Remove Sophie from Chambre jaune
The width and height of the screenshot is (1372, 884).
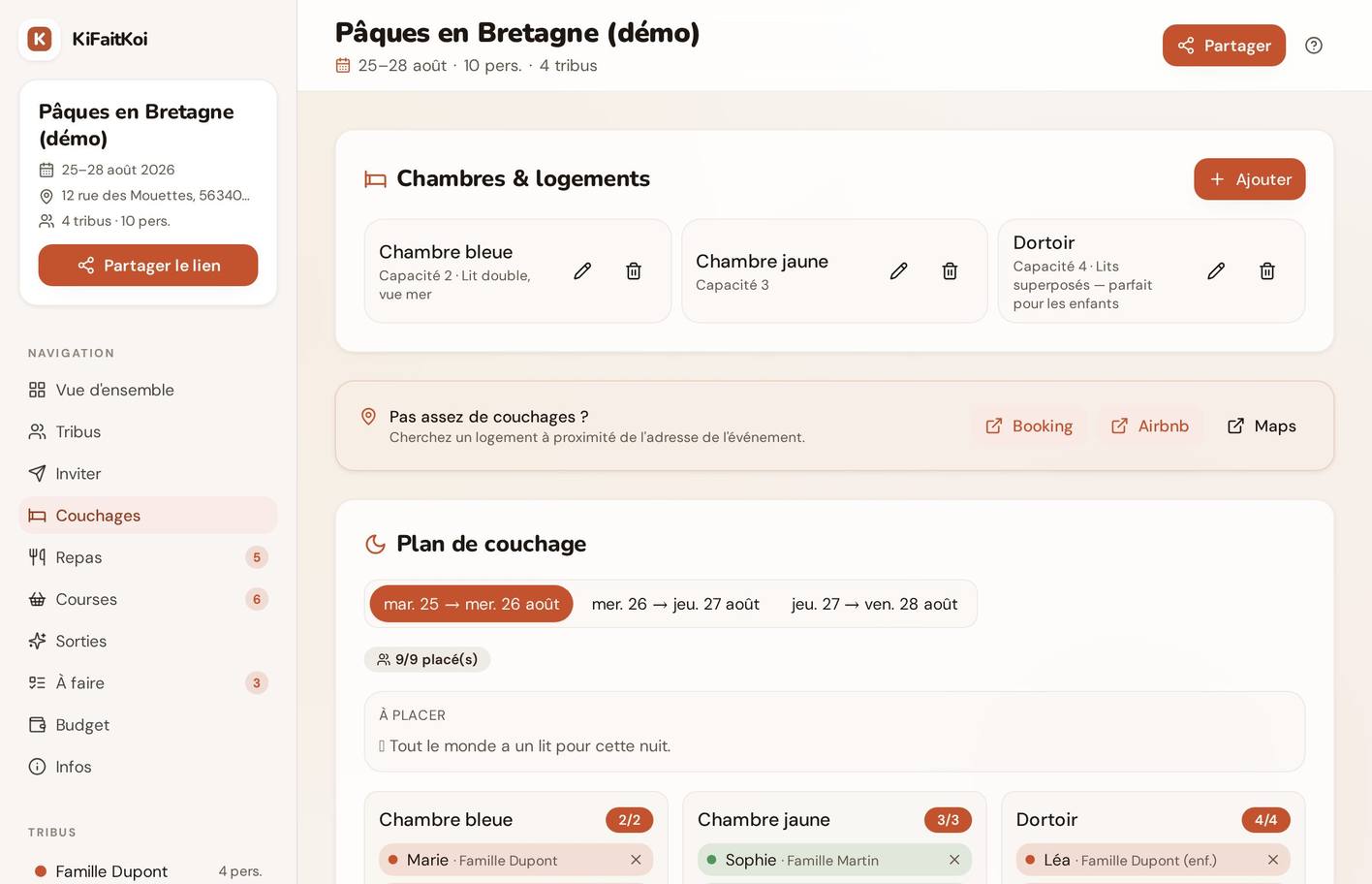coord(954,860)
